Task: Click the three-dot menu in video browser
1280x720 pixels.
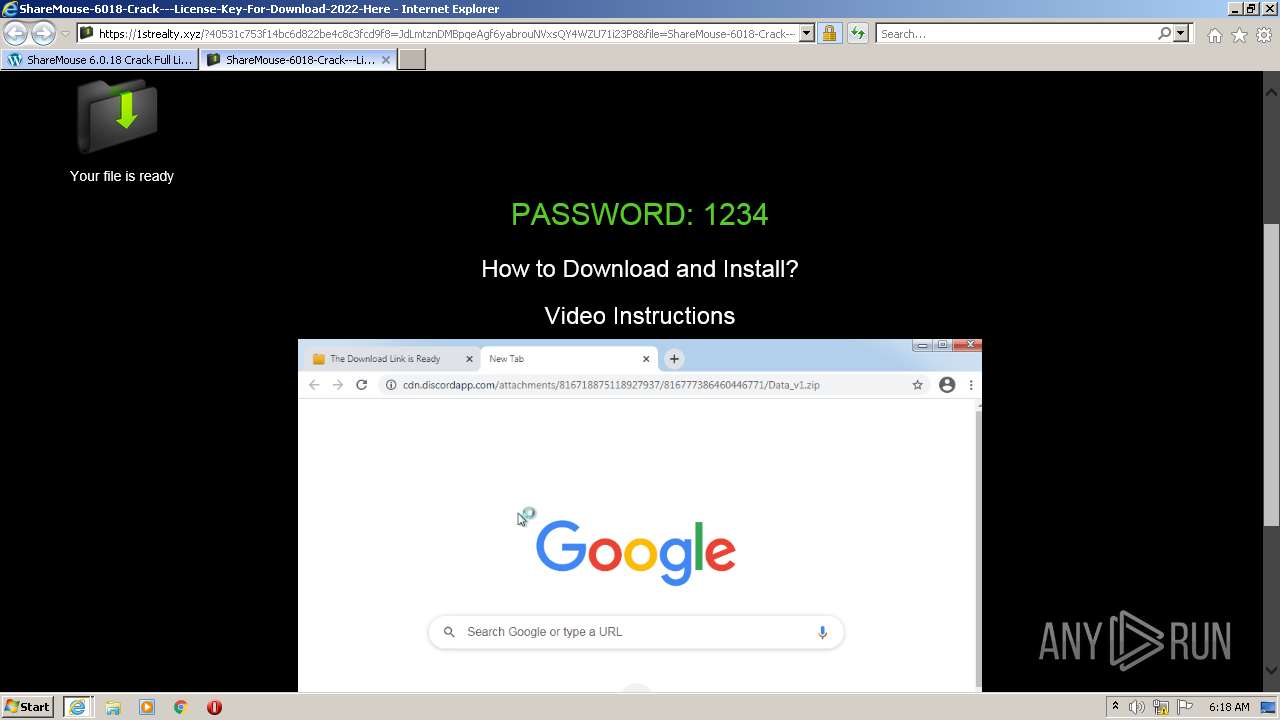Action: coord(971,385)
